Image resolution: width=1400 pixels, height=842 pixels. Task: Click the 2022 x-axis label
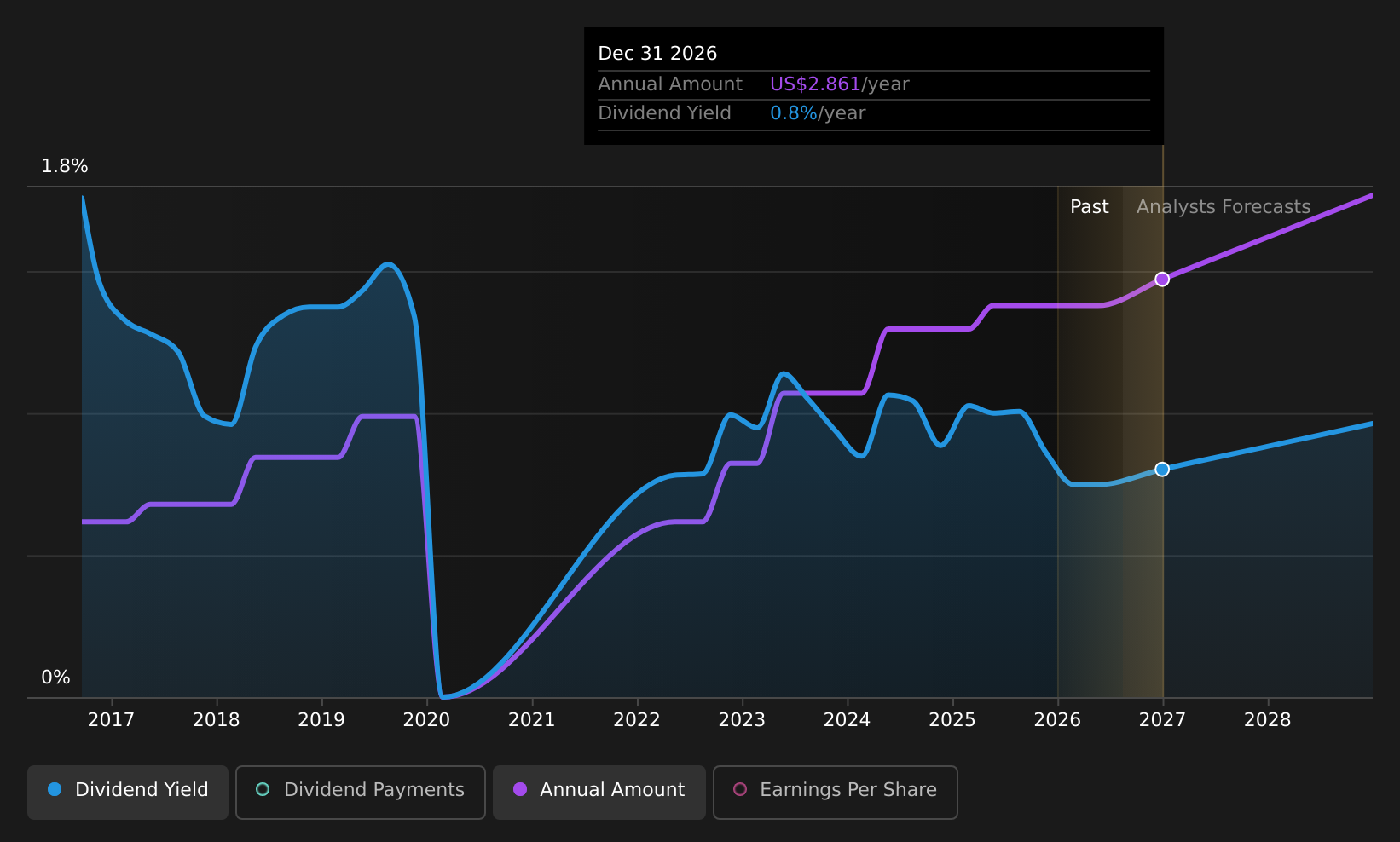[637, 720]
